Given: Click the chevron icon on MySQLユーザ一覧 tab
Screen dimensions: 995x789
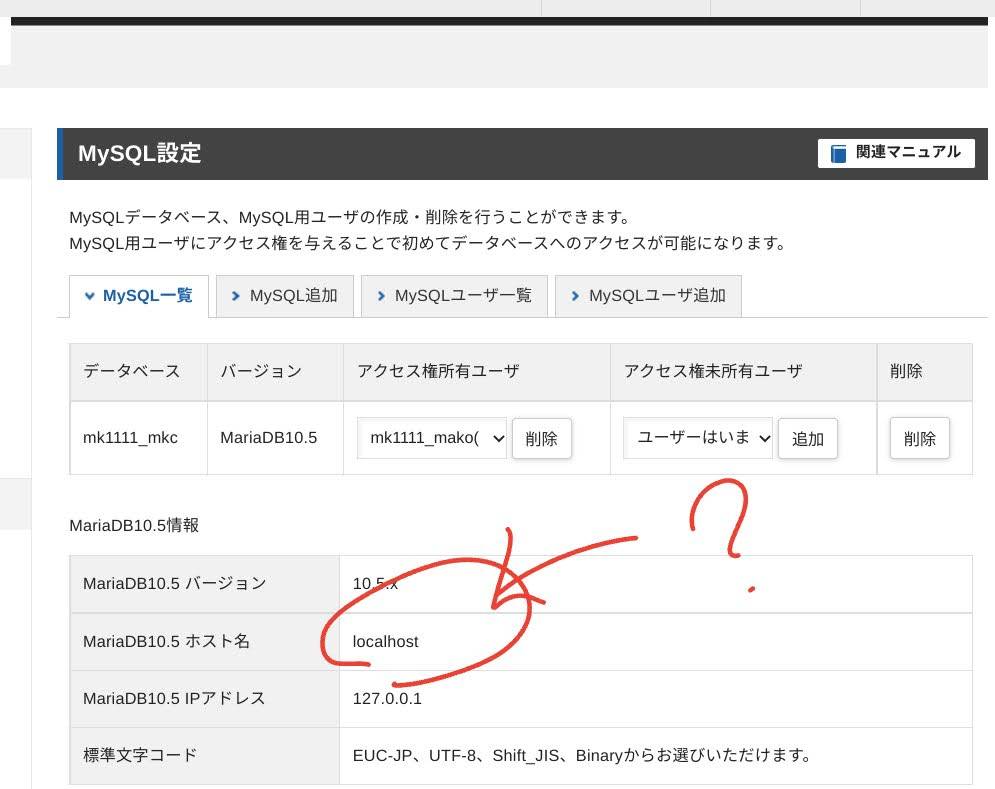Looking at the screenshot, I should (x=381, y=296).
